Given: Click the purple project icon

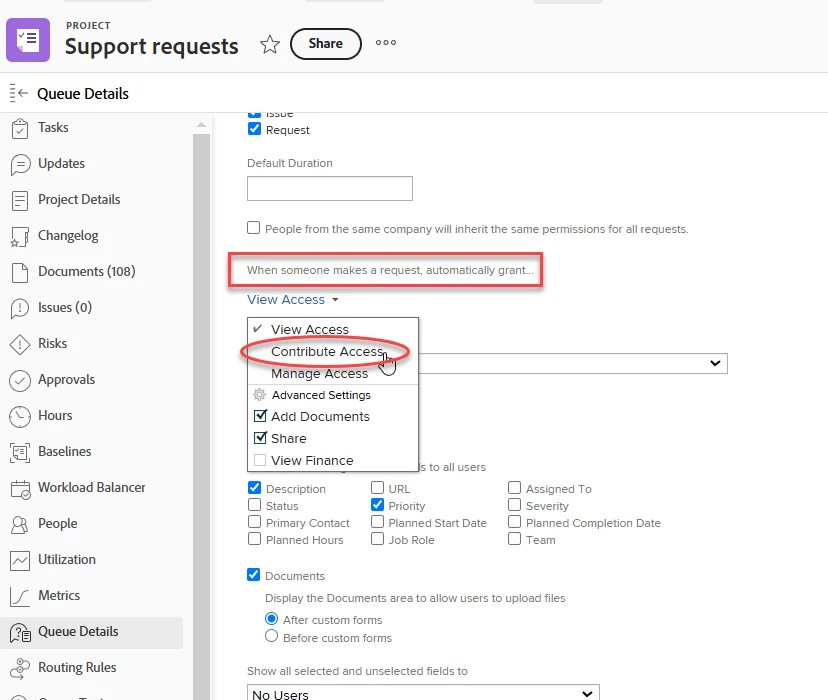Looking at the screenshot, I should click(x=28, y=40).
